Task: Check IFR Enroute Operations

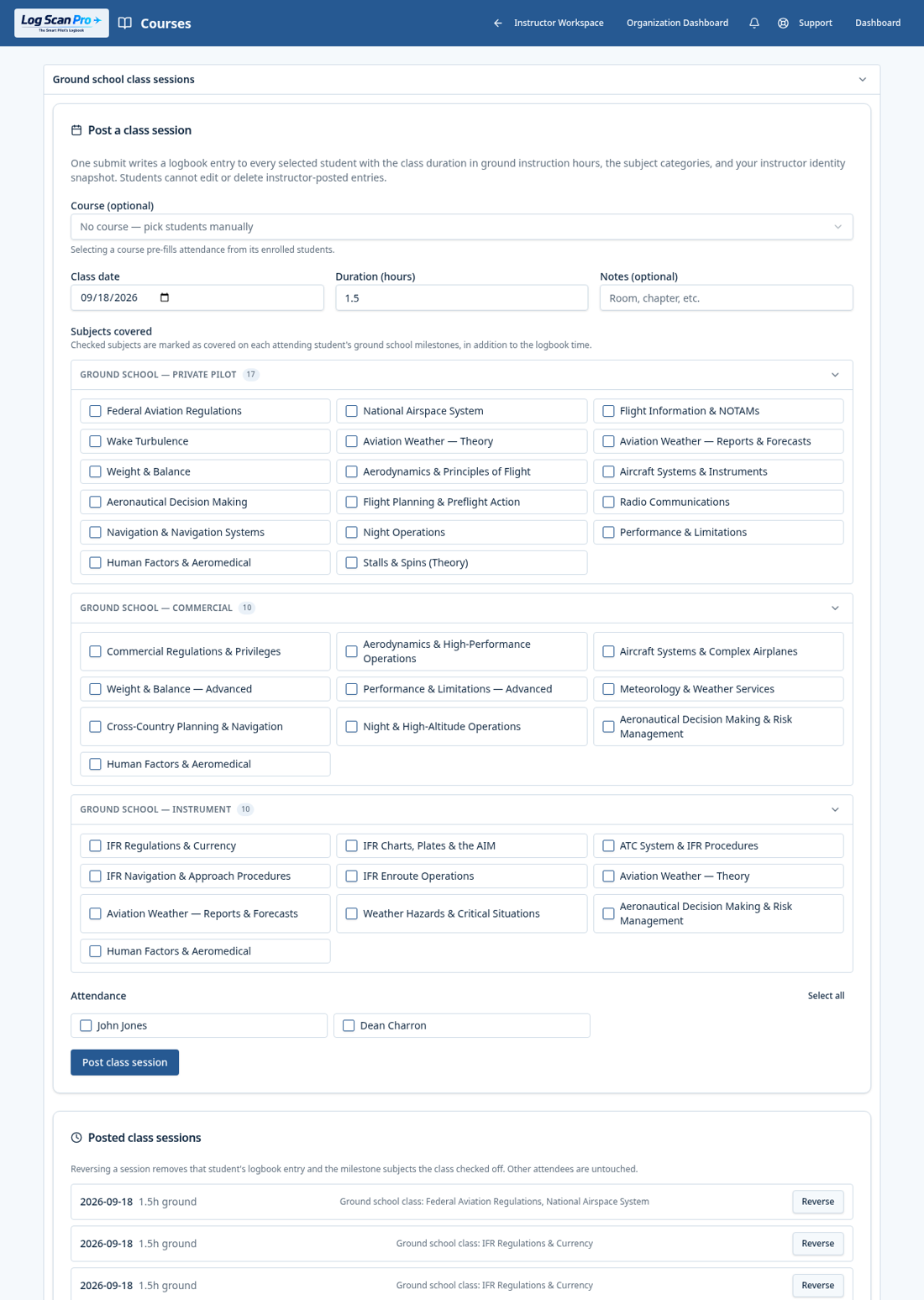Action: [351, 876]
